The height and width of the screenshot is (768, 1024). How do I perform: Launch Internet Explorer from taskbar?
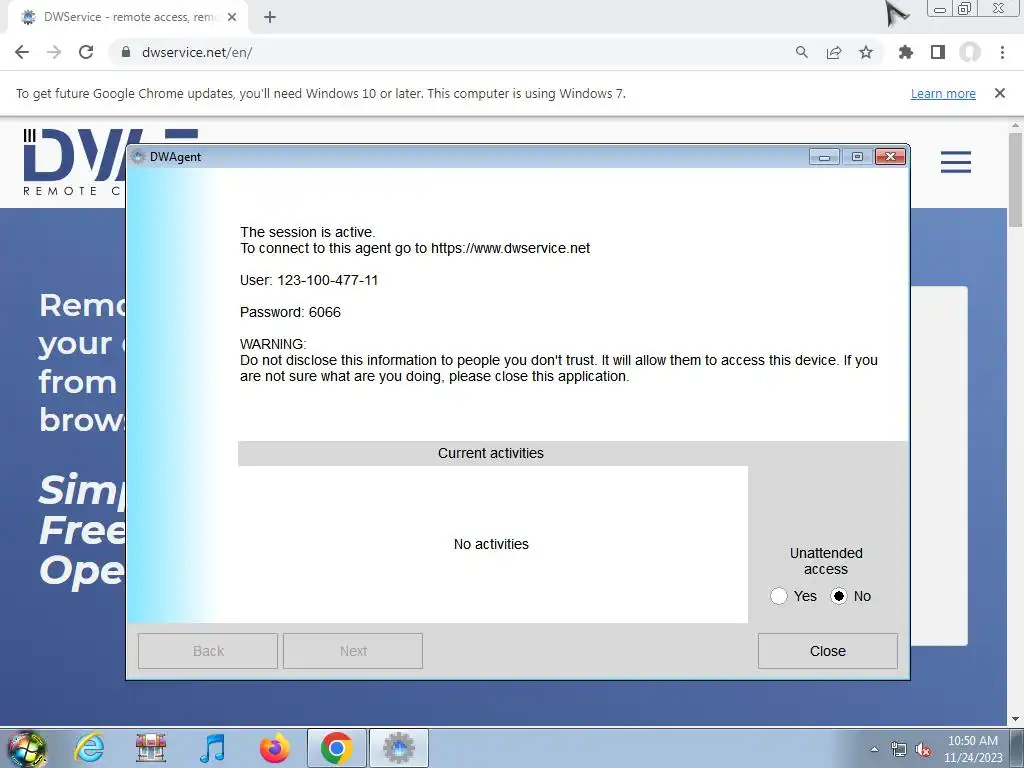click(89, 748)
